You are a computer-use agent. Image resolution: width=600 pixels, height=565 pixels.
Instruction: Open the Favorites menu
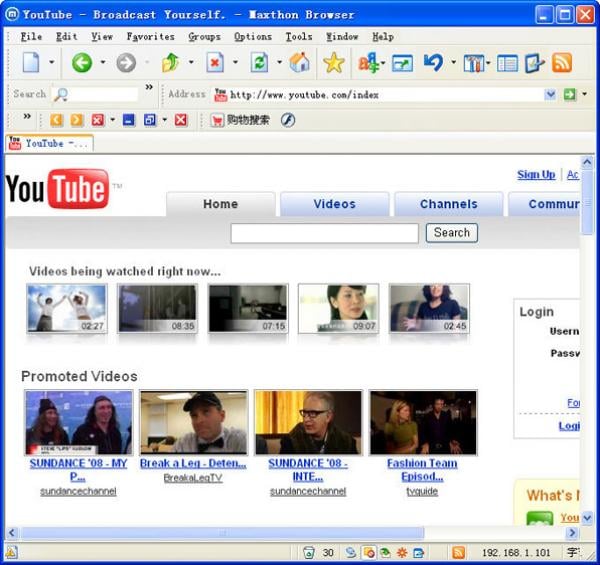pyautogui.click(x=150, y=36)
